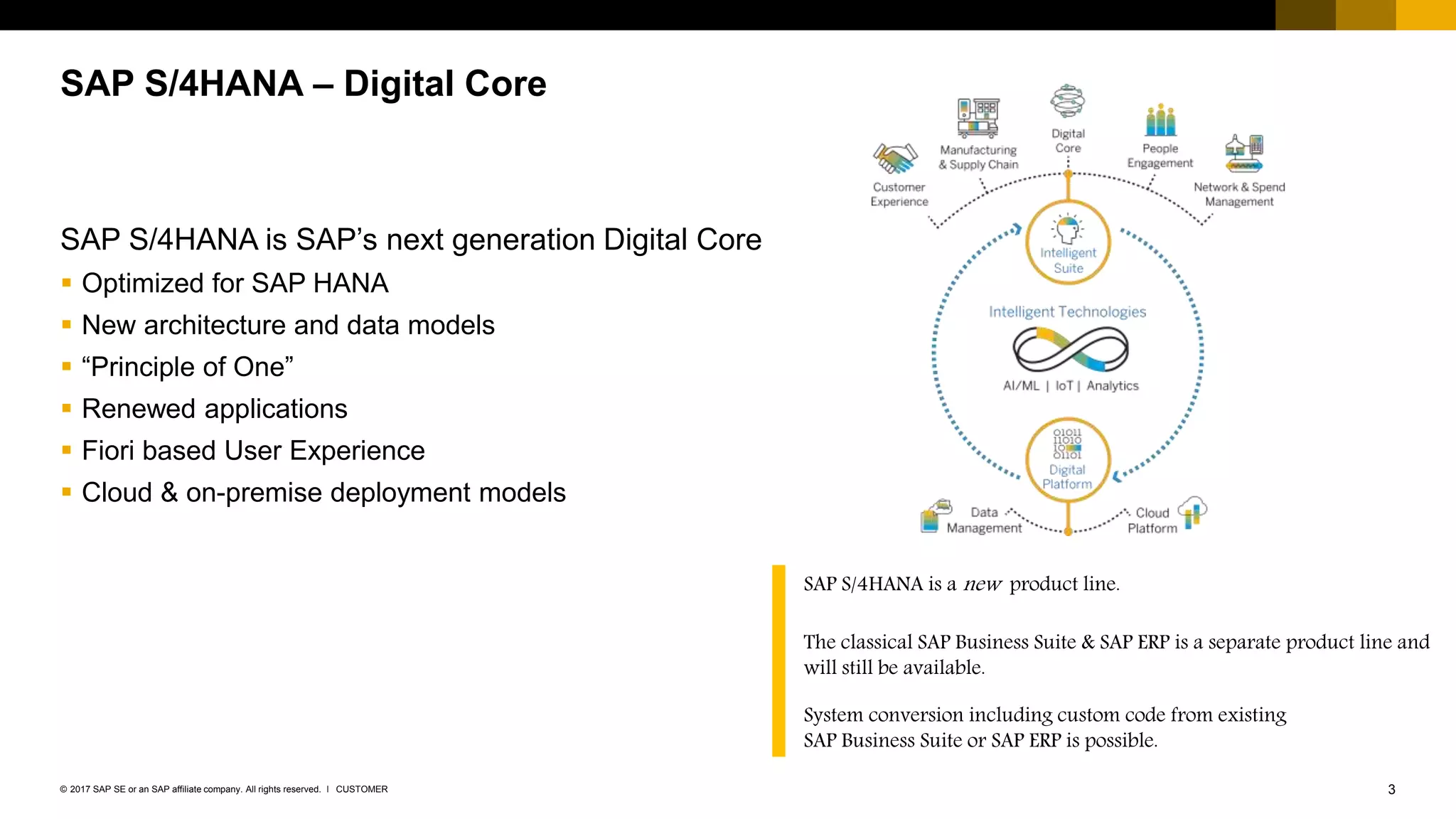Click the Digital Core label under globe
The height and width of the screenshot is (819, 1456).
click(x=1068, y=141)
